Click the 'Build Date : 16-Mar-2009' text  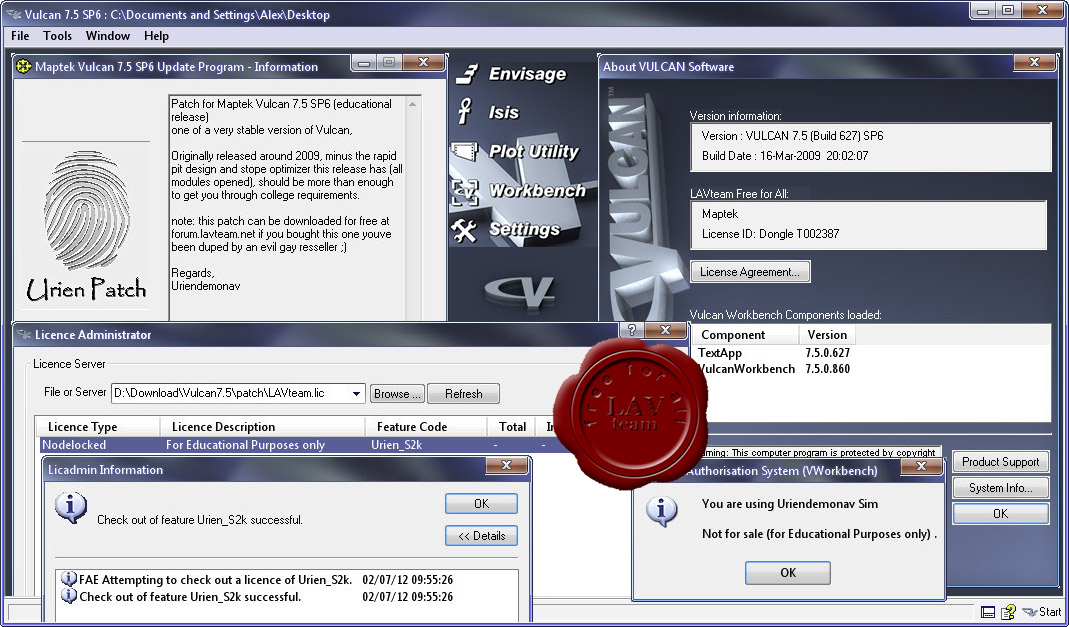coord(785,155)
